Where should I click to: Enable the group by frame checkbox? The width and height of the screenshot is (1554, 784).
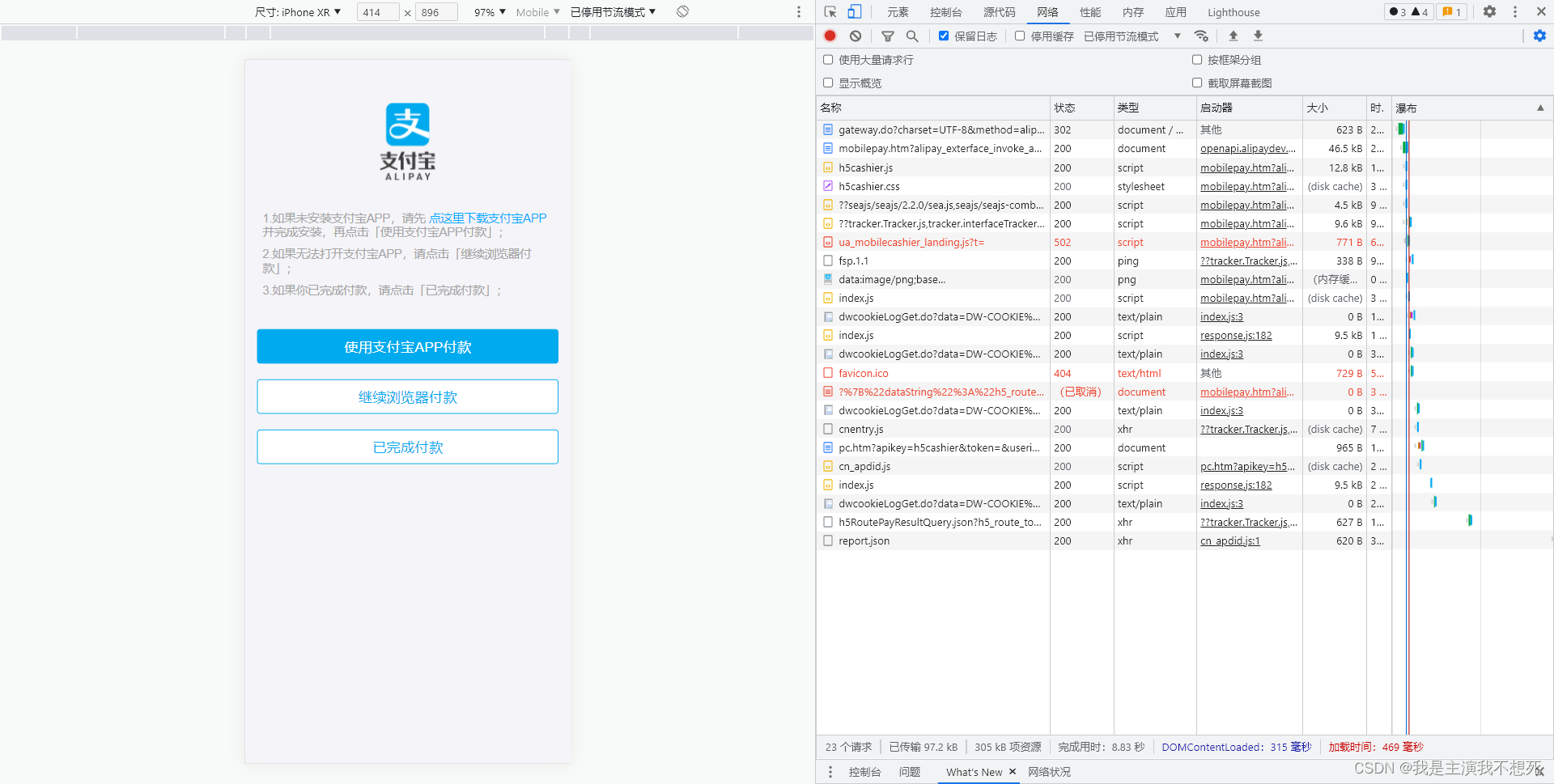pos(1197,60)
